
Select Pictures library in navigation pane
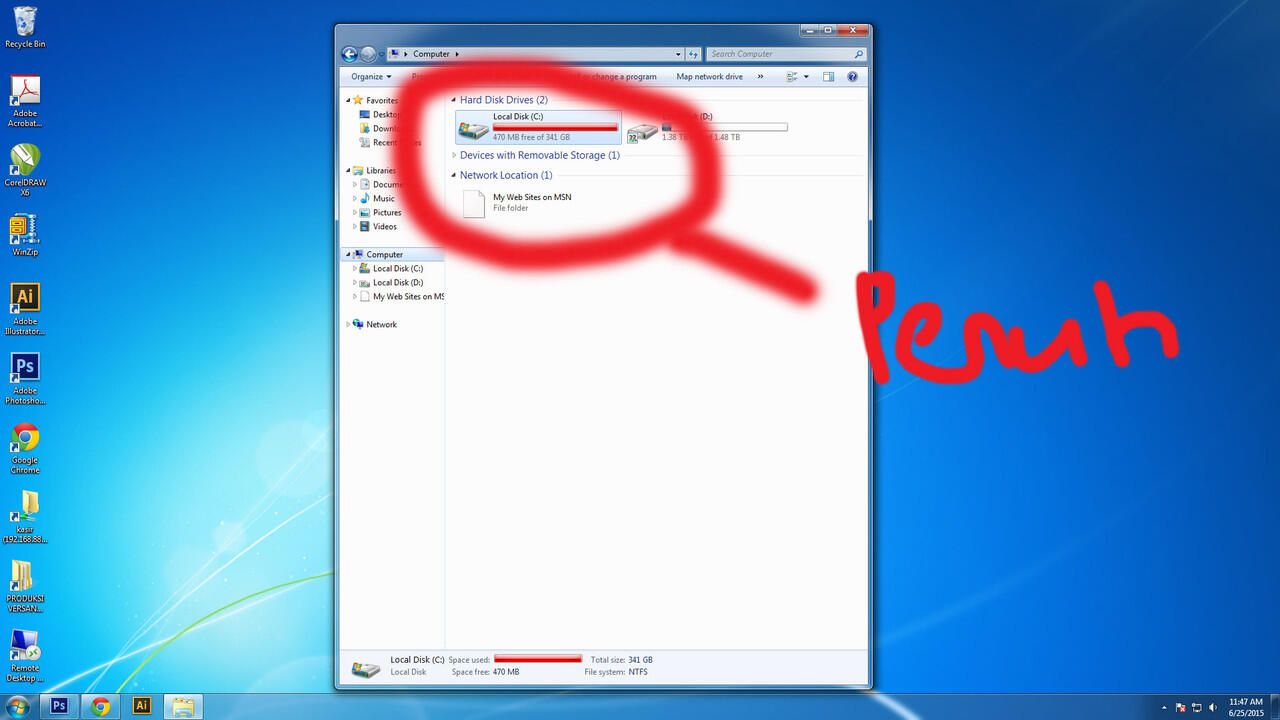387,212
